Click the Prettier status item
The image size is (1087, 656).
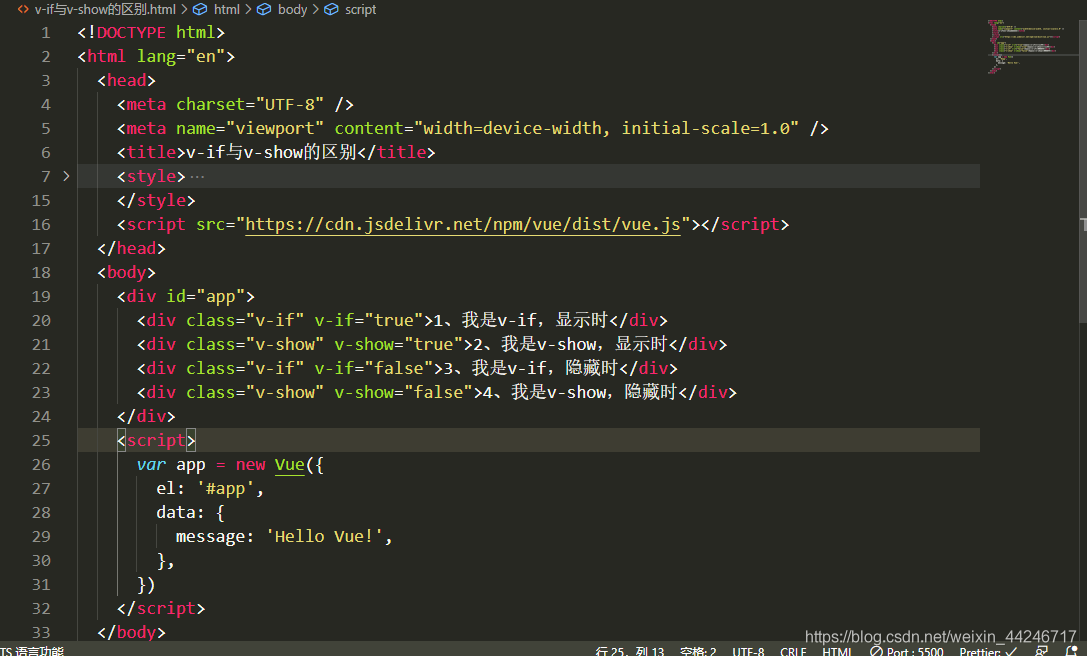(988, 651)
